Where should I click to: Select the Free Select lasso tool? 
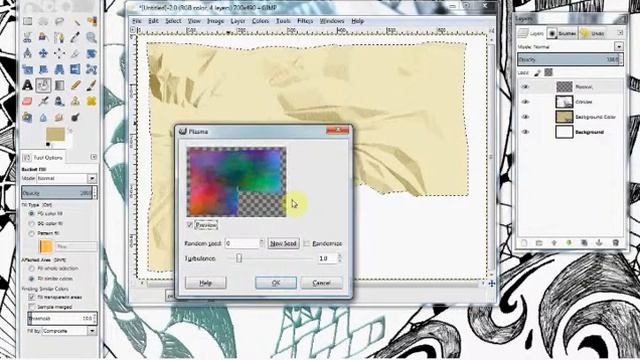point(59,21)
